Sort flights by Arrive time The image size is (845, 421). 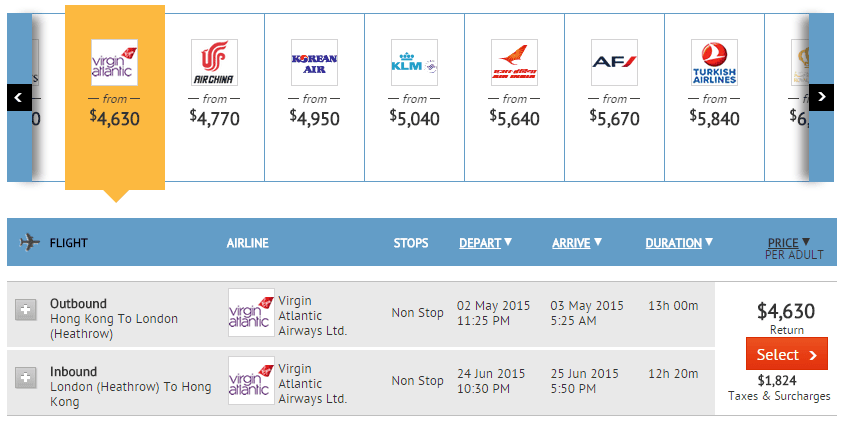577,242
